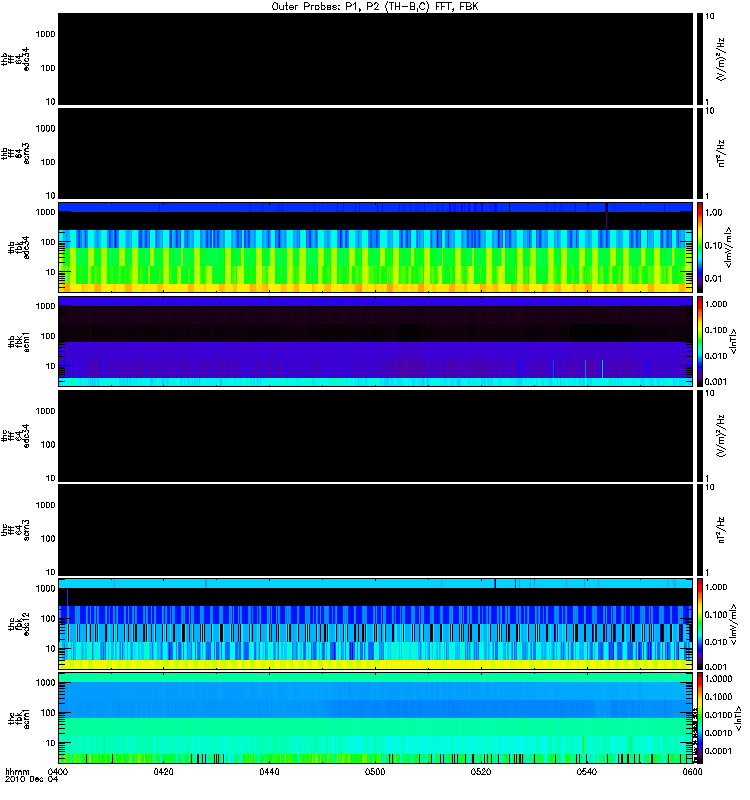Click the 'thb fff 64 edc34' y-axis title
The width and height of the screenshot is (750, 800).
15,59
